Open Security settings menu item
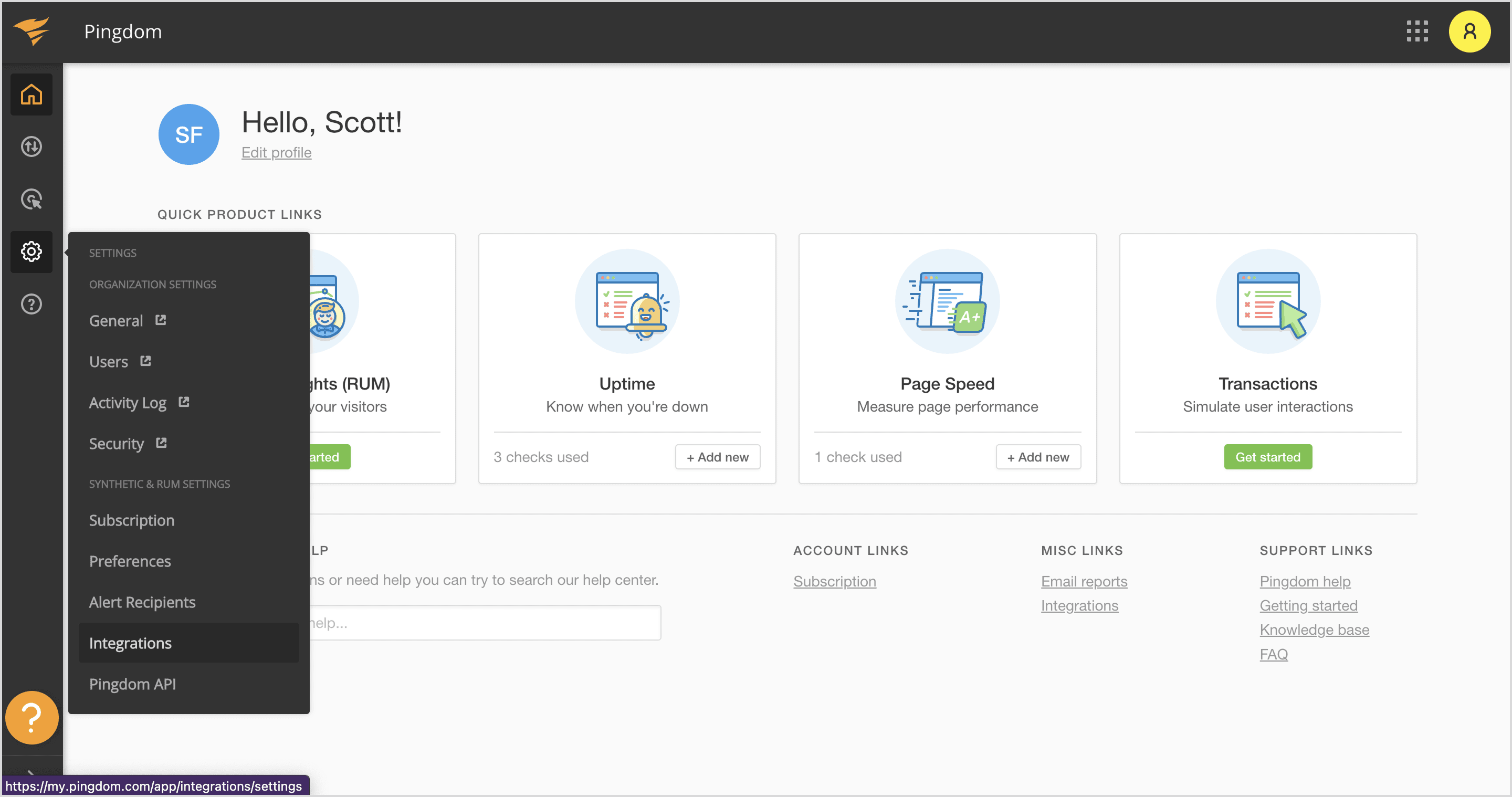The width and height of the screenshot is (1512, 797). tap(116, 444)
